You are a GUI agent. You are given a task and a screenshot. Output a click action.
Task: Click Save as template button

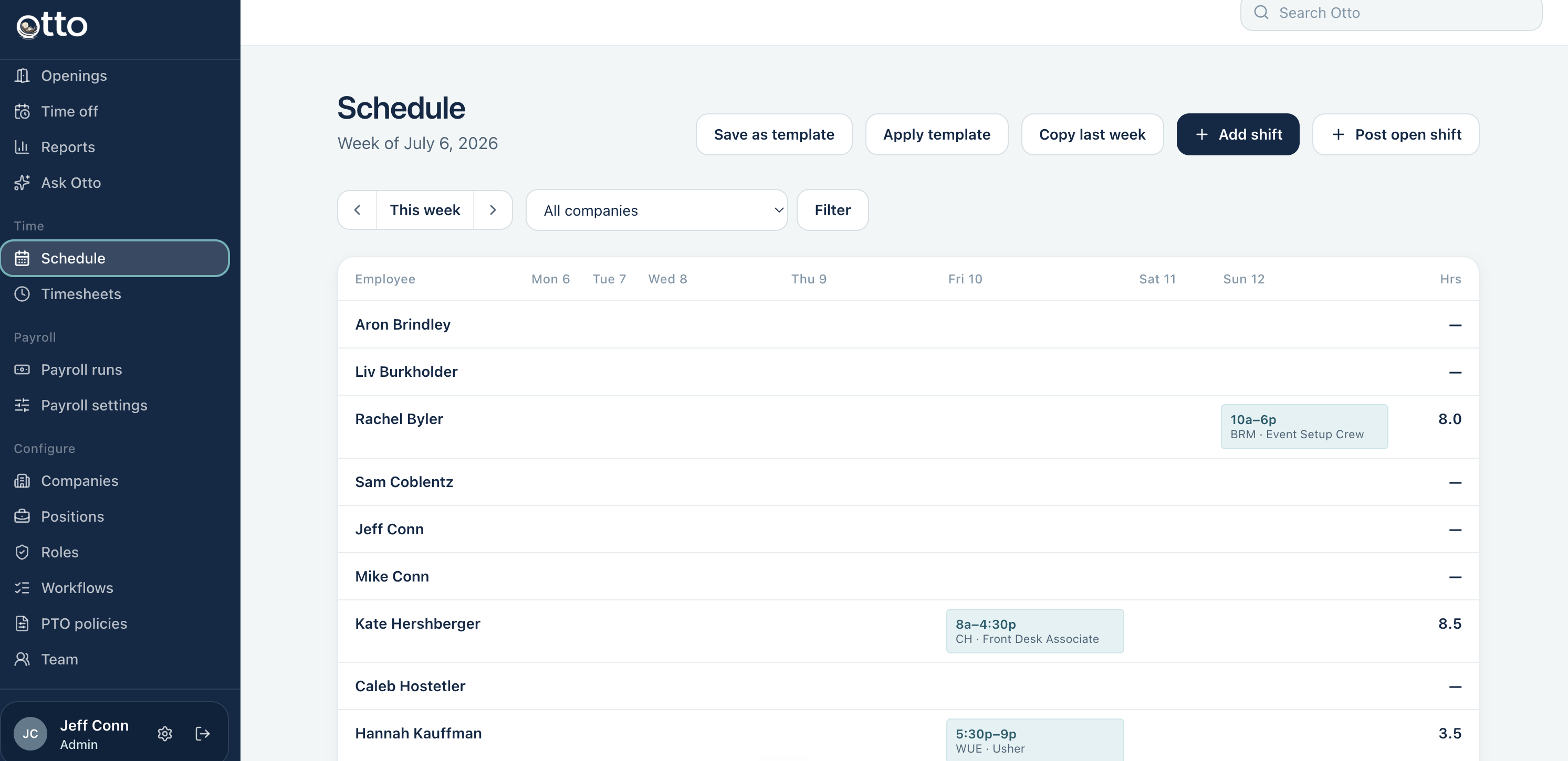773,134
